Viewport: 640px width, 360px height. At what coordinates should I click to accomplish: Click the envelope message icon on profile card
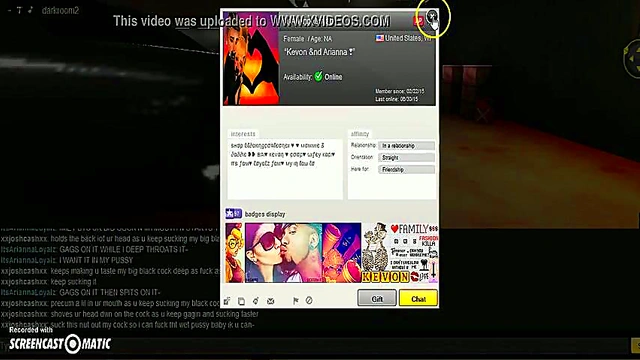point(270,301)
